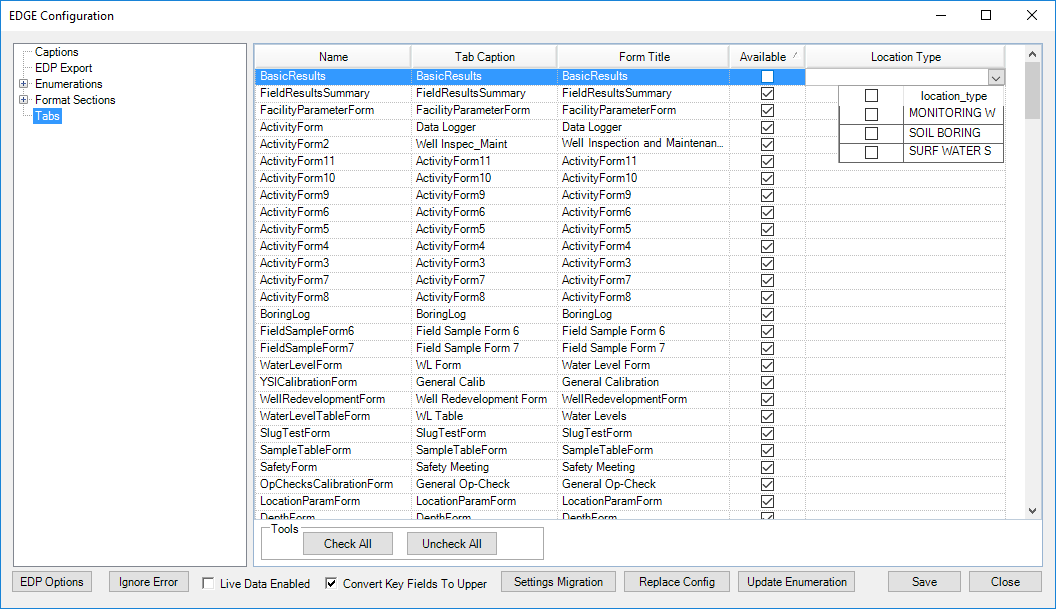Open the Location Type dropdown for BasicResults
This screenshot has width=1056, height=609.
tap(996, 77)
